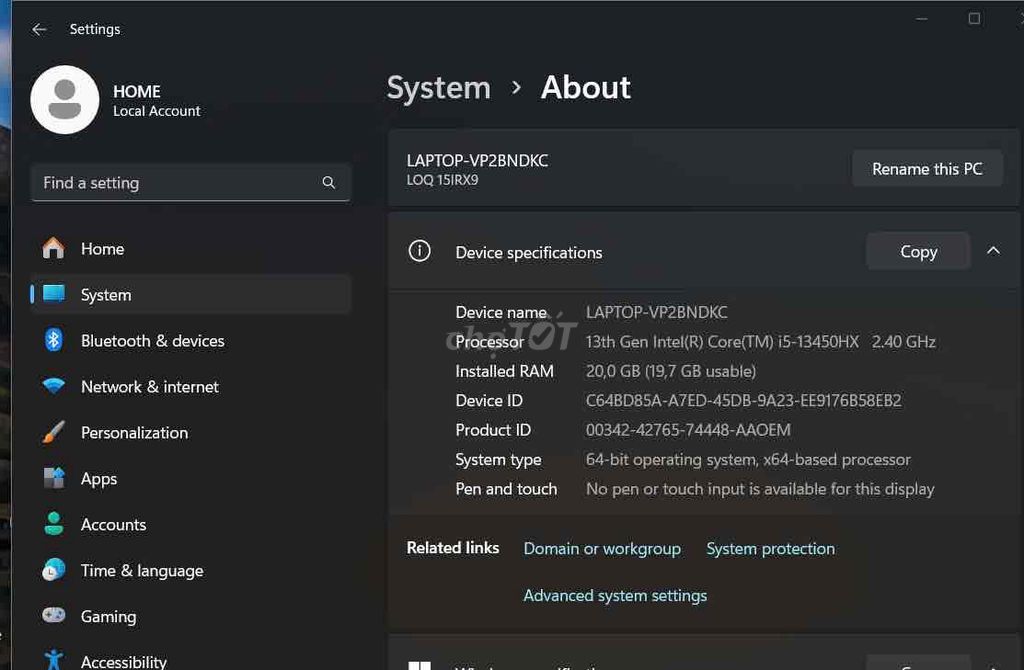Viewport: 1024px width, 670px height.
Task: Click the System type value 64-bit operating system
Action: pyautogui.click(x=748, y=460)
